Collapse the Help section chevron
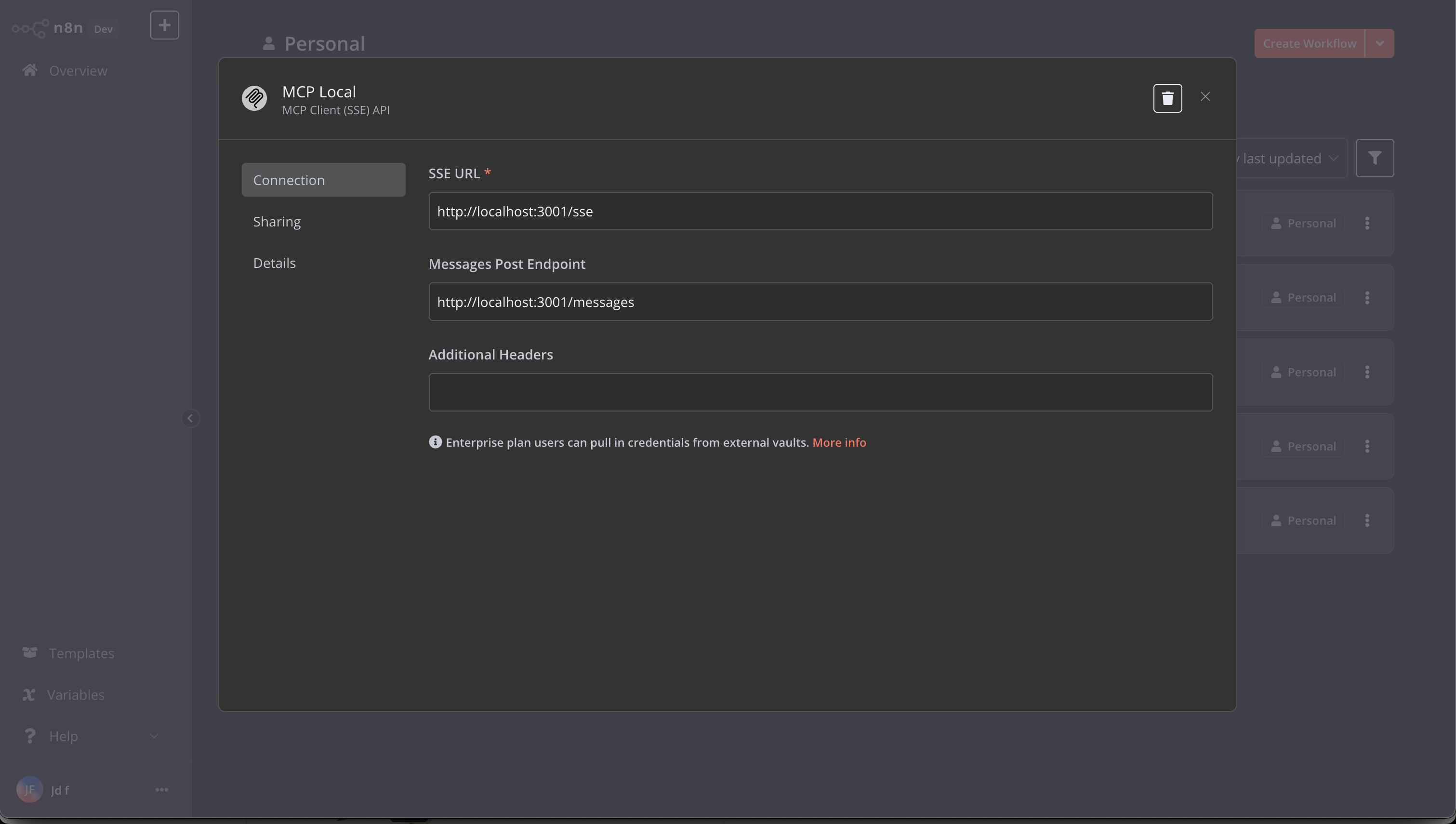Image resolution: width=1456 pixels, height=824 pixels. (155, 736)
